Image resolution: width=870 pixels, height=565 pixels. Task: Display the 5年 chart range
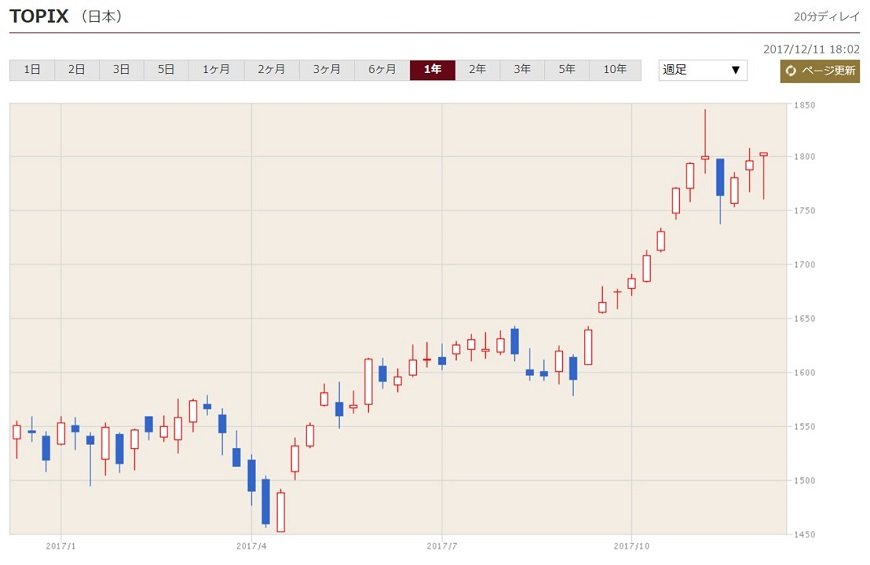point(567,70)
